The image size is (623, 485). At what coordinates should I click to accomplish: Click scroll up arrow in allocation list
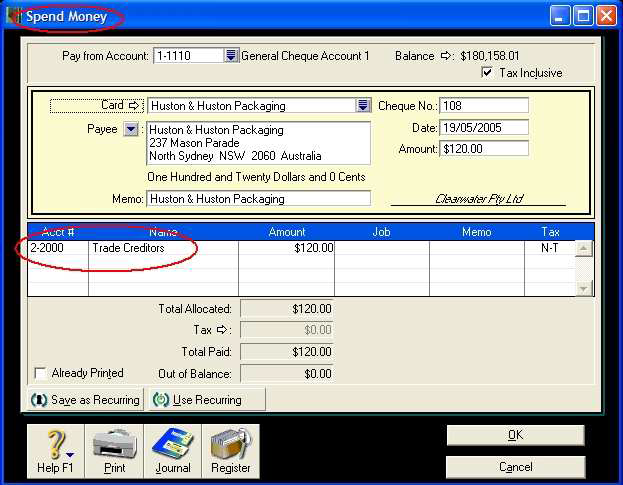click(584, 249)
